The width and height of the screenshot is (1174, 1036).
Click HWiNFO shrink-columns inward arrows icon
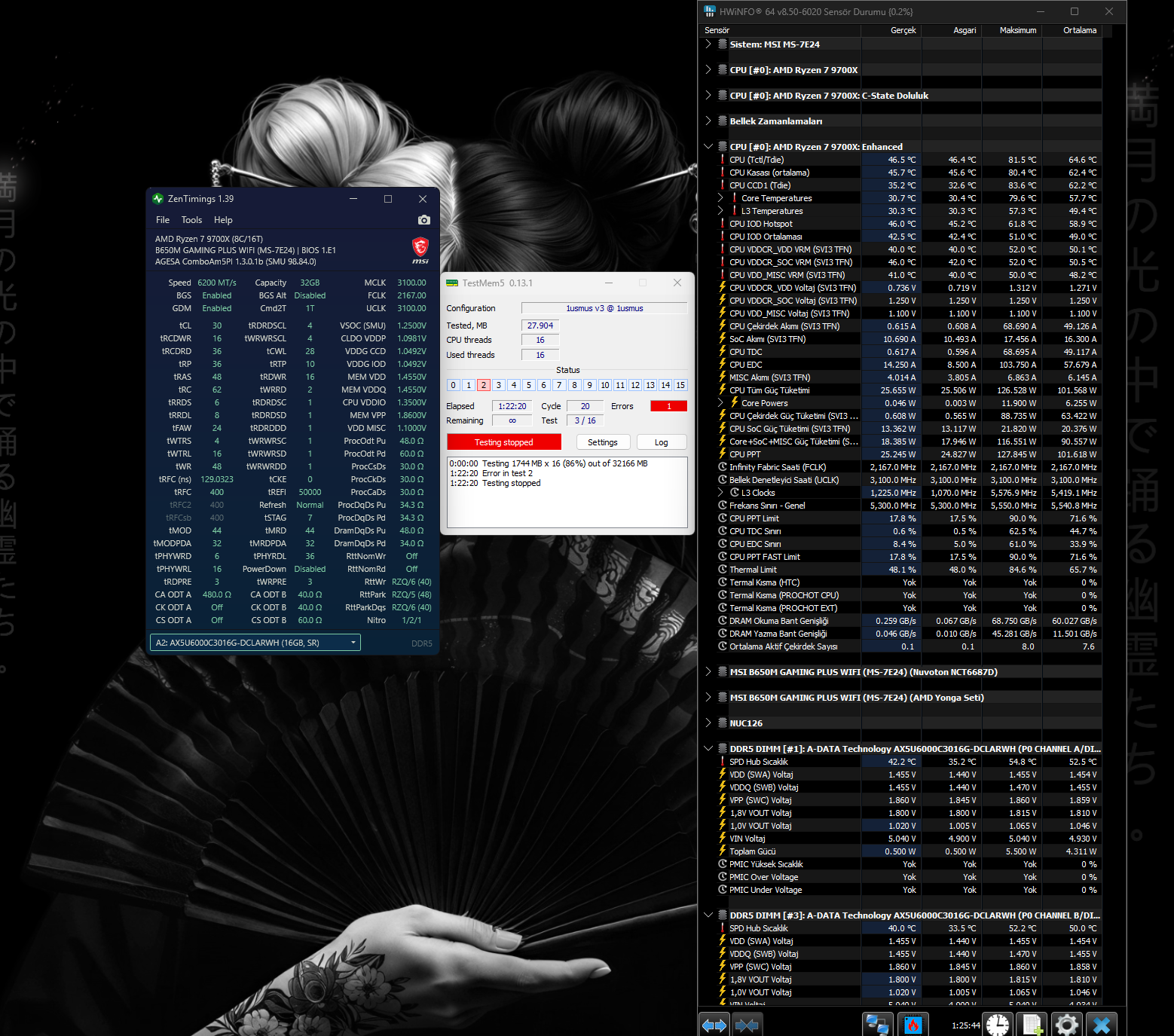coord(747,1025)
